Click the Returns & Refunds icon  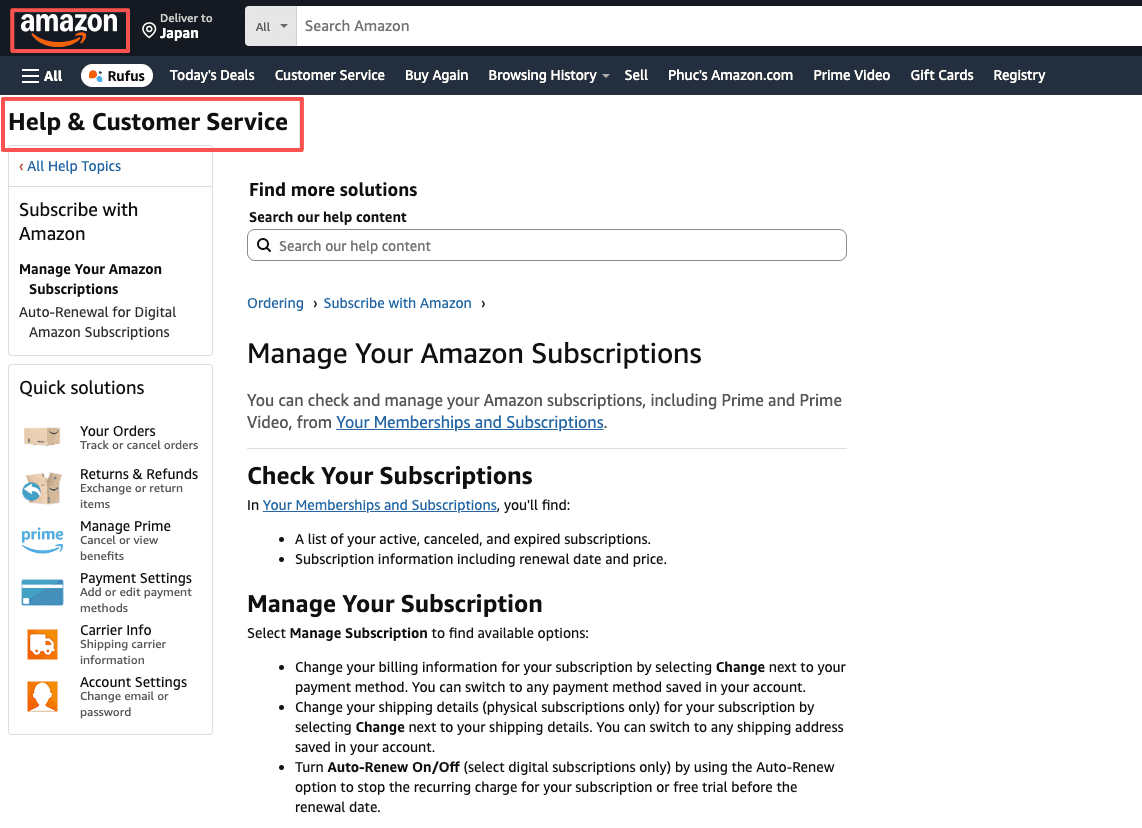(42, 488)
